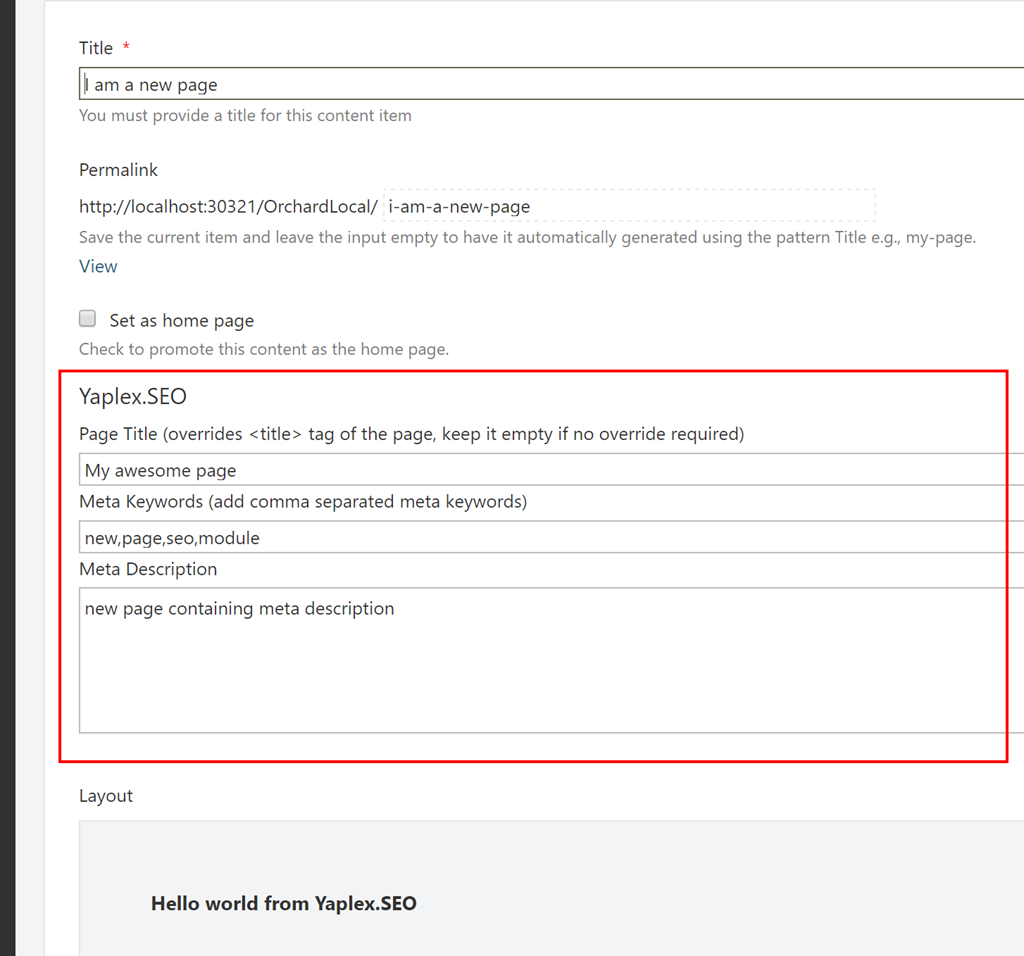Click the 'Meta Keywords' label text
Viewport: 1024px width, 956px height.
(x=302, y=502)
